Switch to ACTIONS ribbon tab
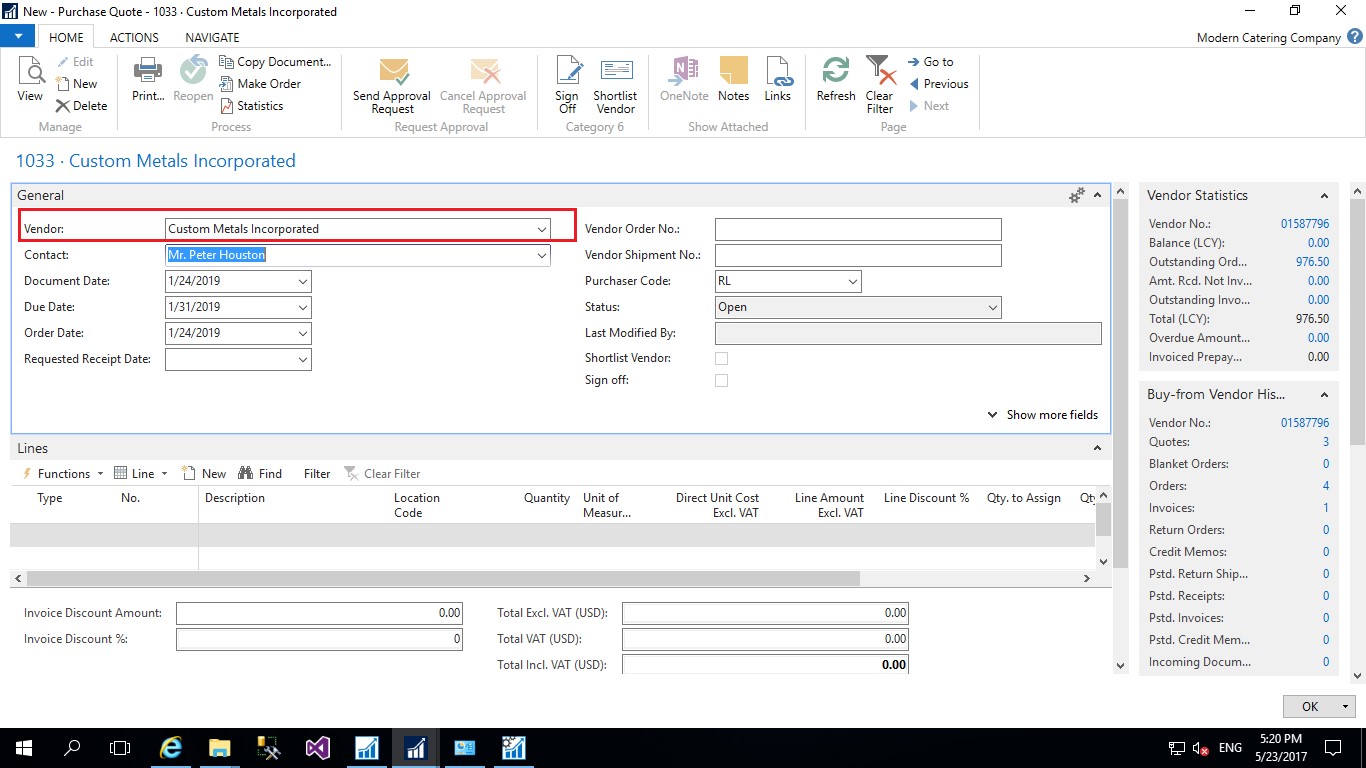Screen dimensions: 1366x768 click(134, 37)
